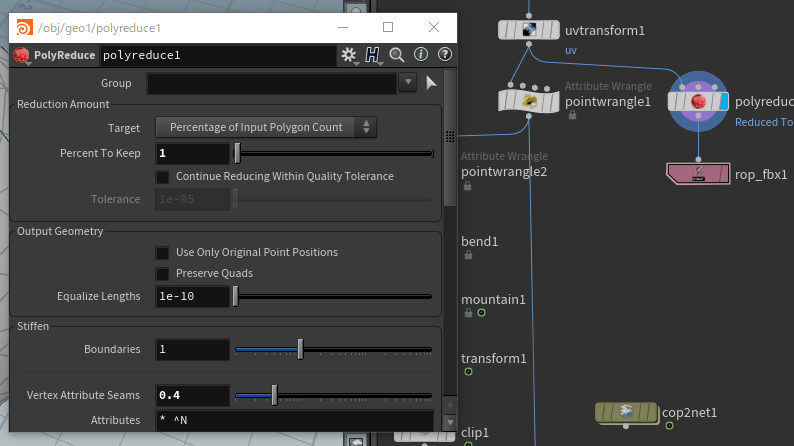Minimize the polyreduce1 parameter window
The height and width of the screenshot is (446, 794).
coord(343,27)
